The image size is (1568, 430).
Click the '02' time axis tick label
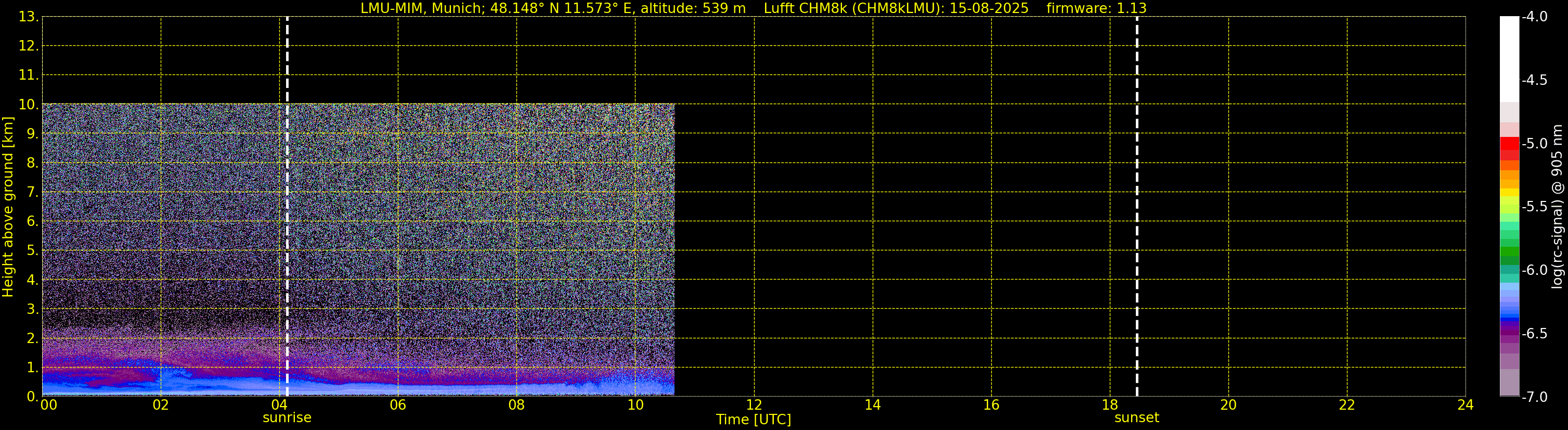tap(161, 405)
